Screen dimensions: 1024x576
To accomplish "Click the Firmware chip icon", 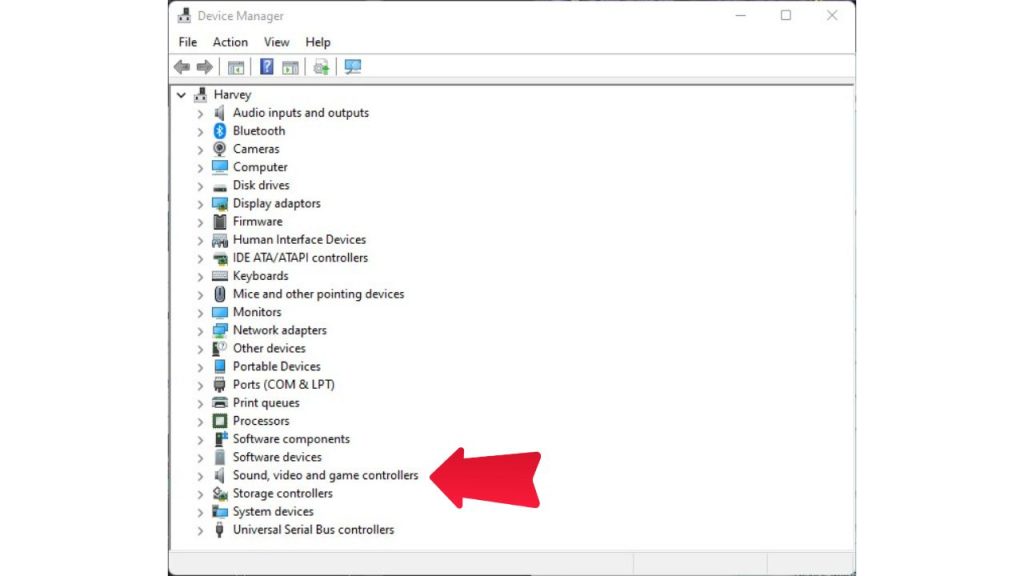I will tap(220, 221).
